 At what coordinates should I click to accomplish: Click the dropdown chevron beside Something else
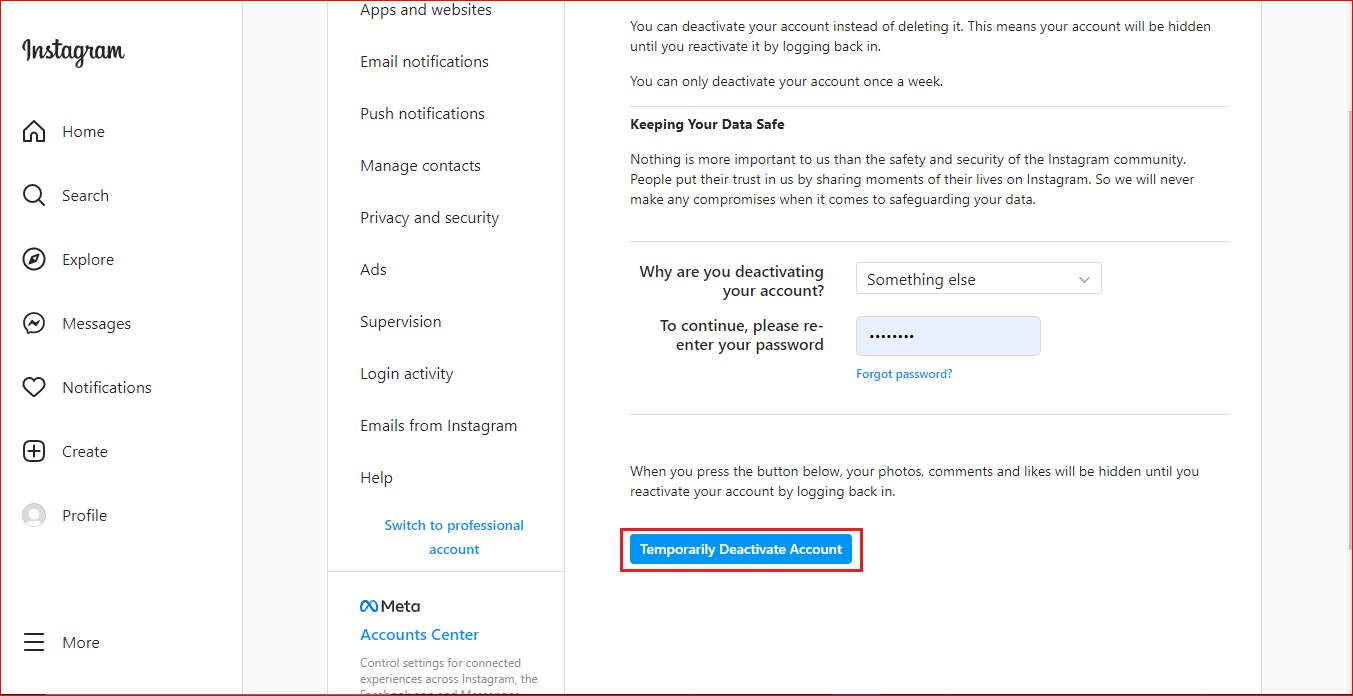(x=1084, y=280)
